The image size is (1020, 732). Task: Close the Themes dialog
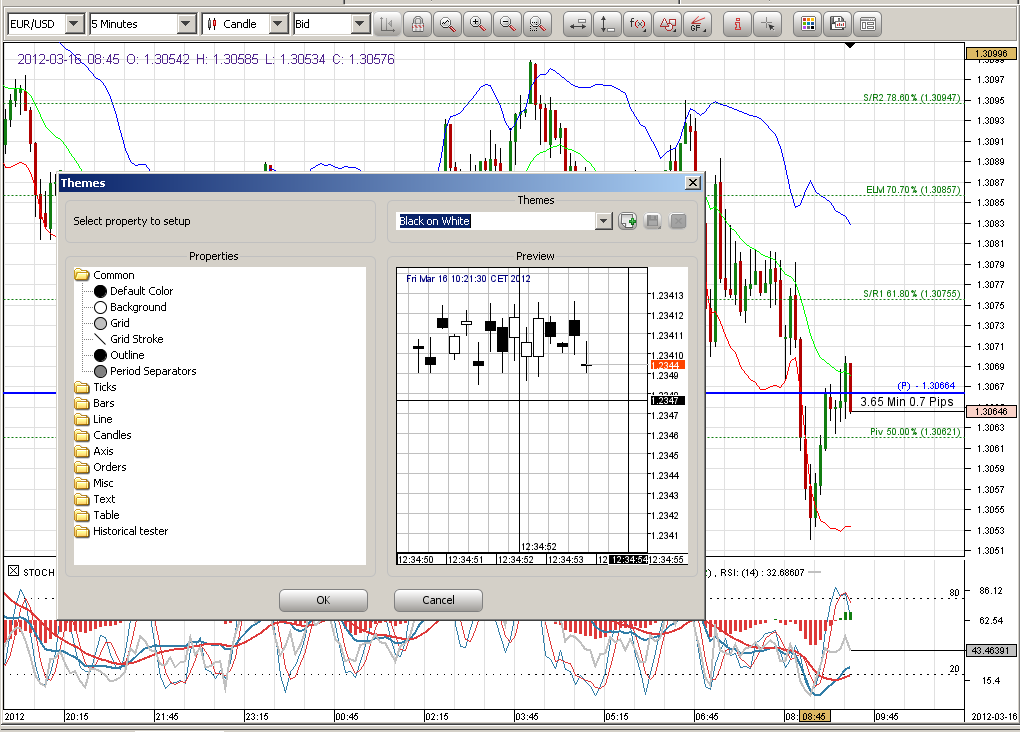tap(693, 183)
